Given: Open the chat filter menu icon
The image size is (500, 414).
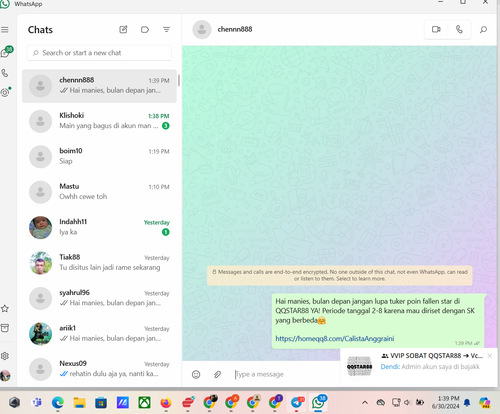Looking at the screenshot, I should [166, 30].
